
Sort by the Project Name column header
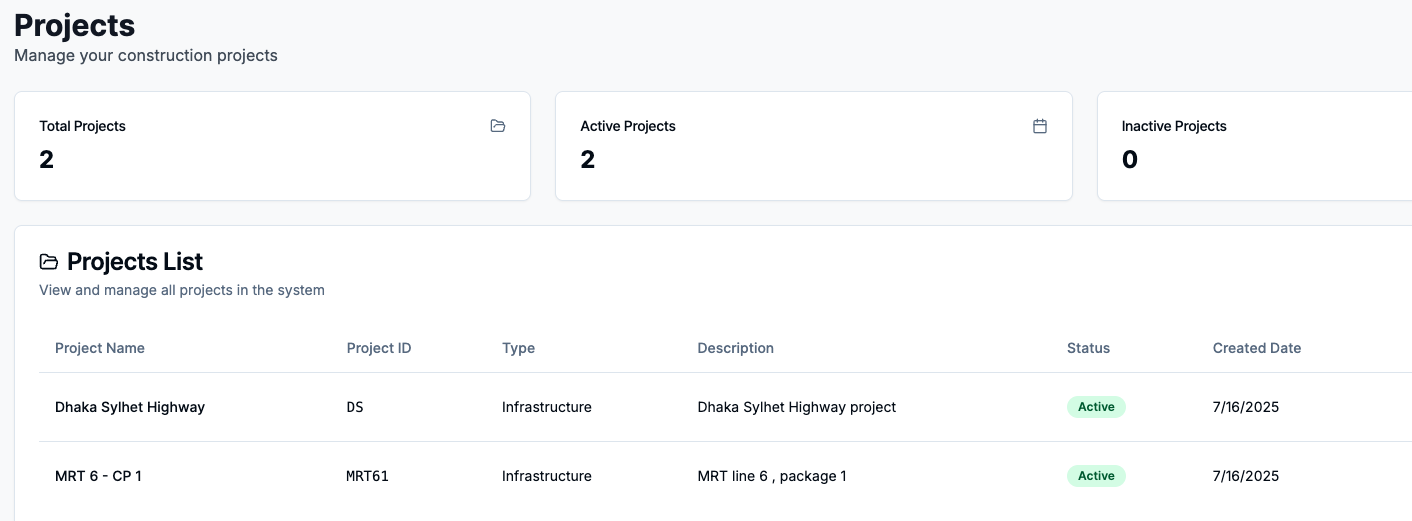100,348
